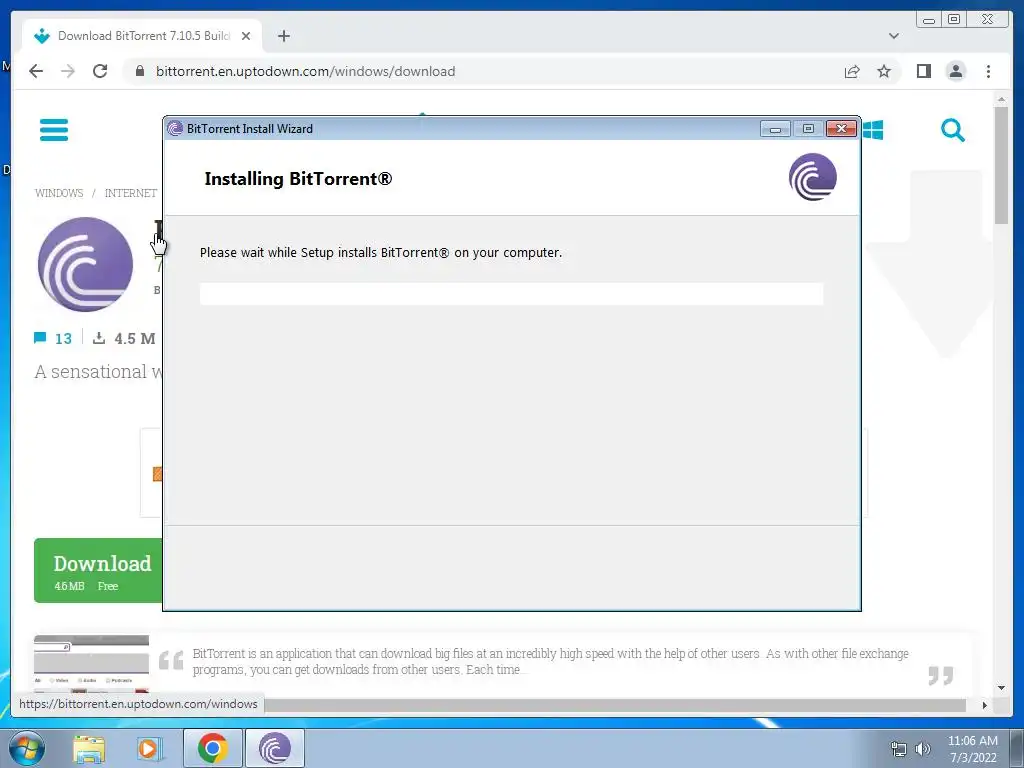The height and width of the screenshot is (768, 1024).
Task: Click the volume speaker tray icon
Action: coord(923,749)
